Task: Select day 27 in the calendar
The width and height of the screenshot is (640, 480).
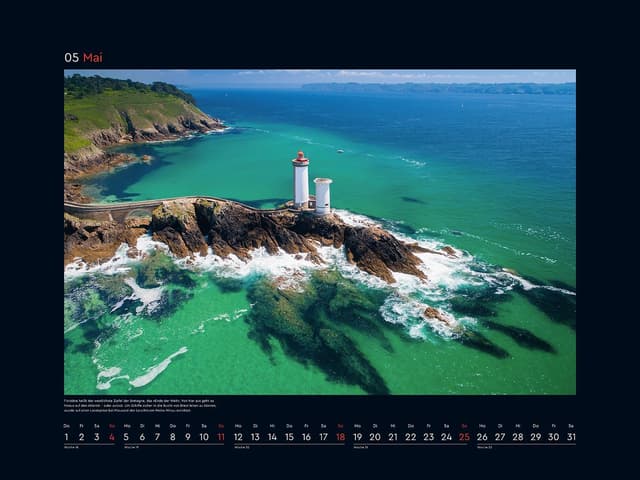Action: (500, 437)
